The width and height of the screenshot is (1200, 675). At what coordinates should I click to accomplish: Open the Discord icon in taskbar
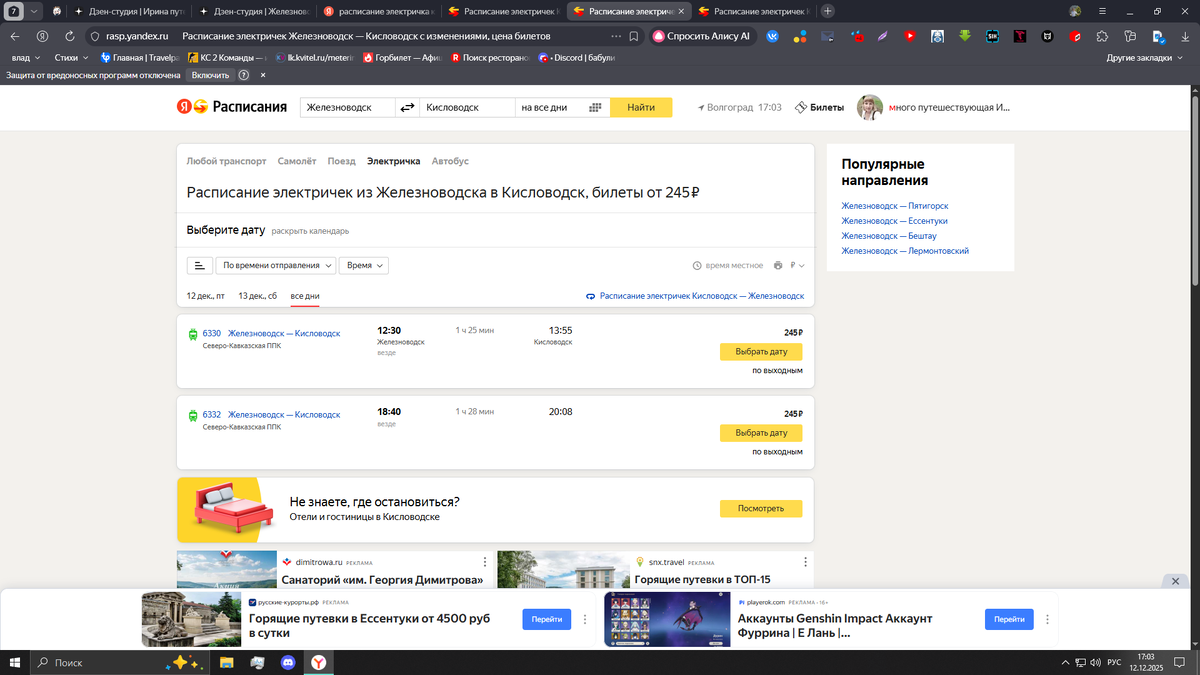click(x=289, y=662)
